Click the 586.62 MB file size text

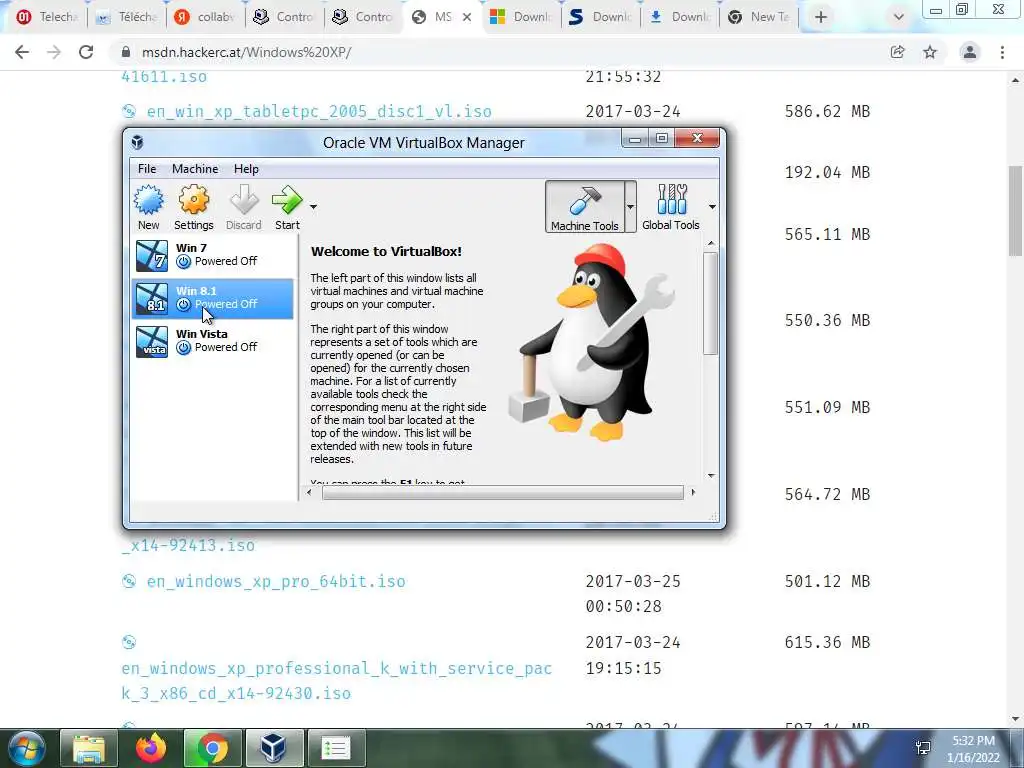point(827,112)
